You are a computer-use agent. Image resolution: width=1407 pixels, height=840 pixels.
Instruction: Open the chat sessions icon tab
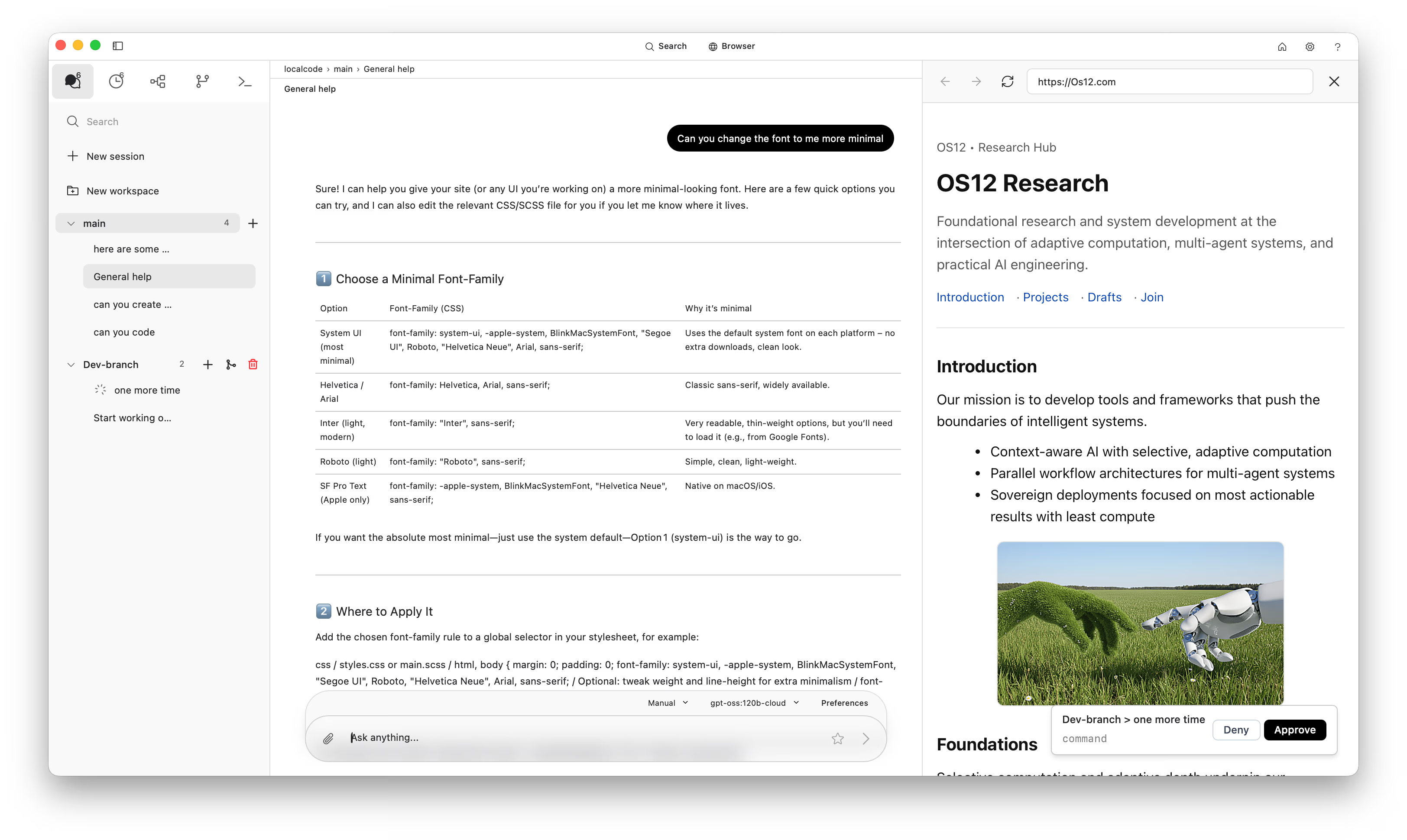click(72, 81)
